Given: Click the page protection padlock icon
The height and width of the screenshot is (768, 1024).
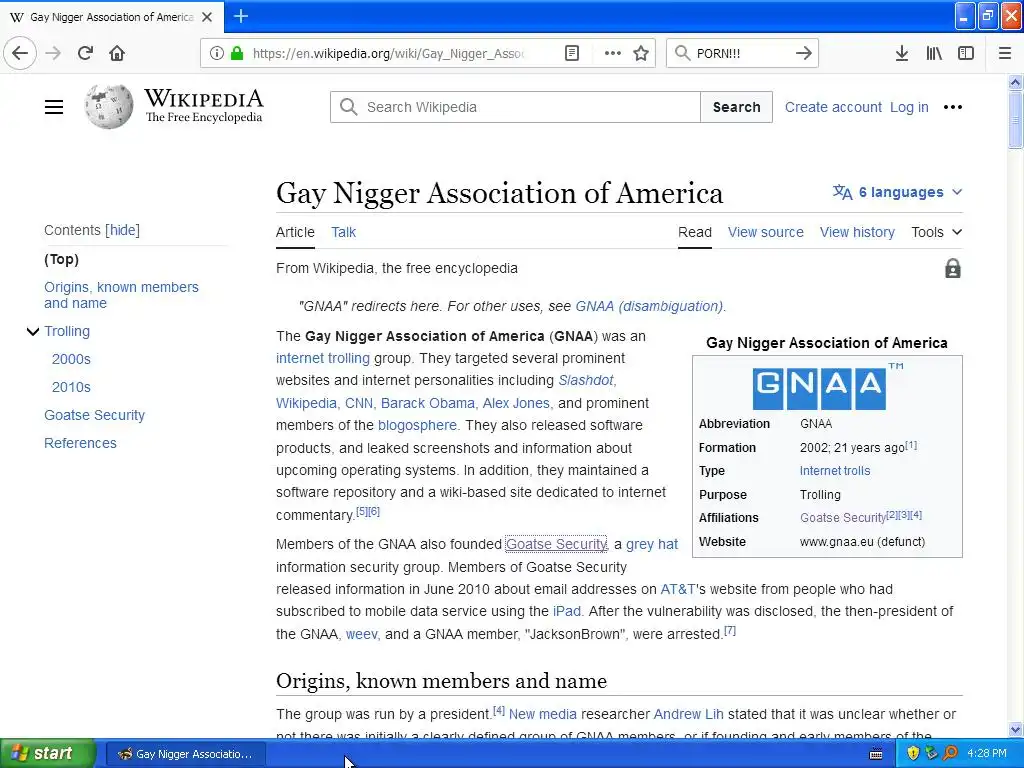Looking at the screenshot, I should (x=953, y=268).
